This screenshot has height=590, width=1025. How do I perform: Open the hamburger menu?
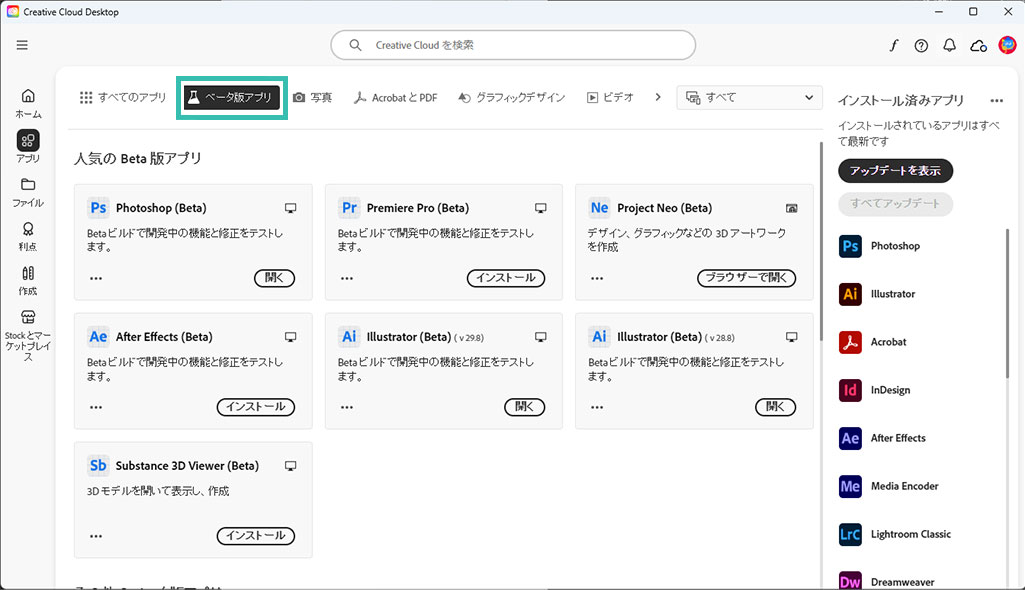click(x=22, y=45)
